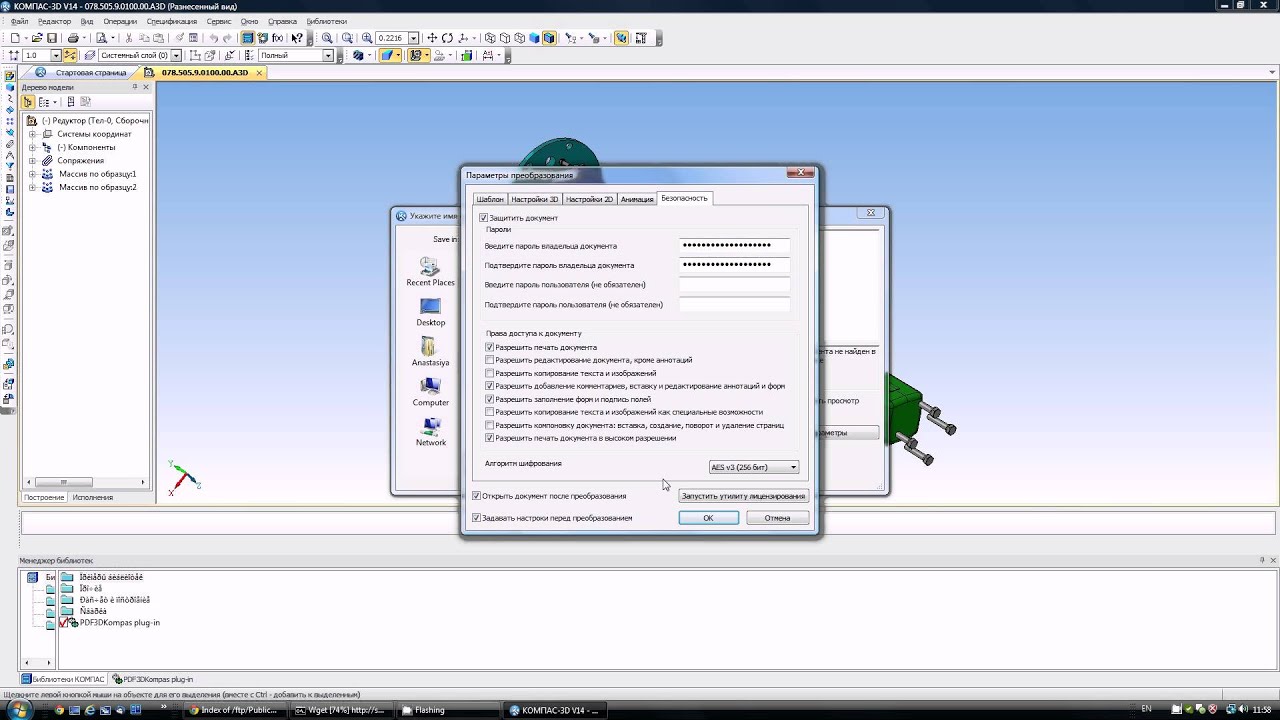Click the Redo arrow icon
This screenshot has height=720, width=1280.
click(227, 38)
